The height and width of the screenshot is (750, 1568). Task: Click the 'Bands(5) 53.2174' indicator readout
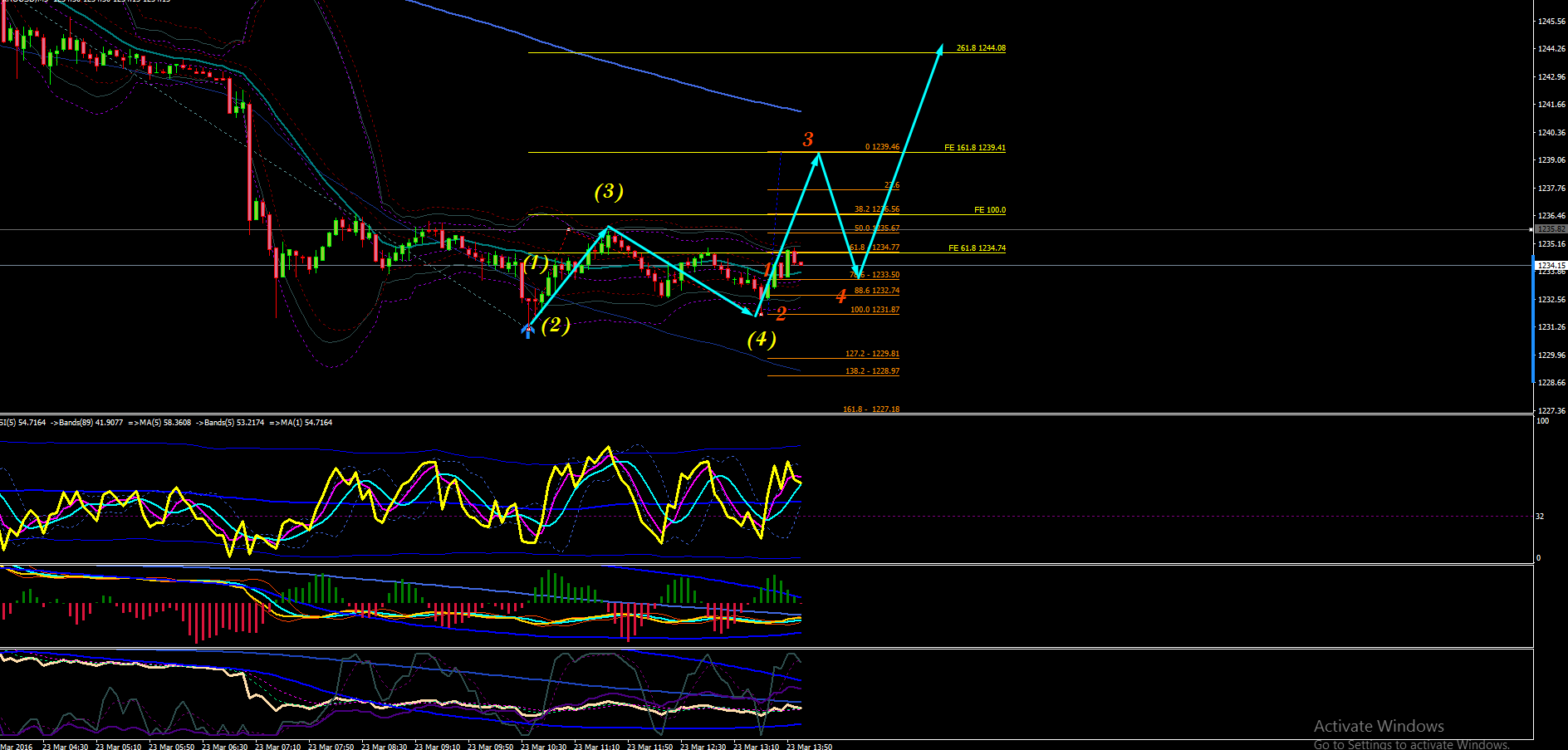(234, 423)
